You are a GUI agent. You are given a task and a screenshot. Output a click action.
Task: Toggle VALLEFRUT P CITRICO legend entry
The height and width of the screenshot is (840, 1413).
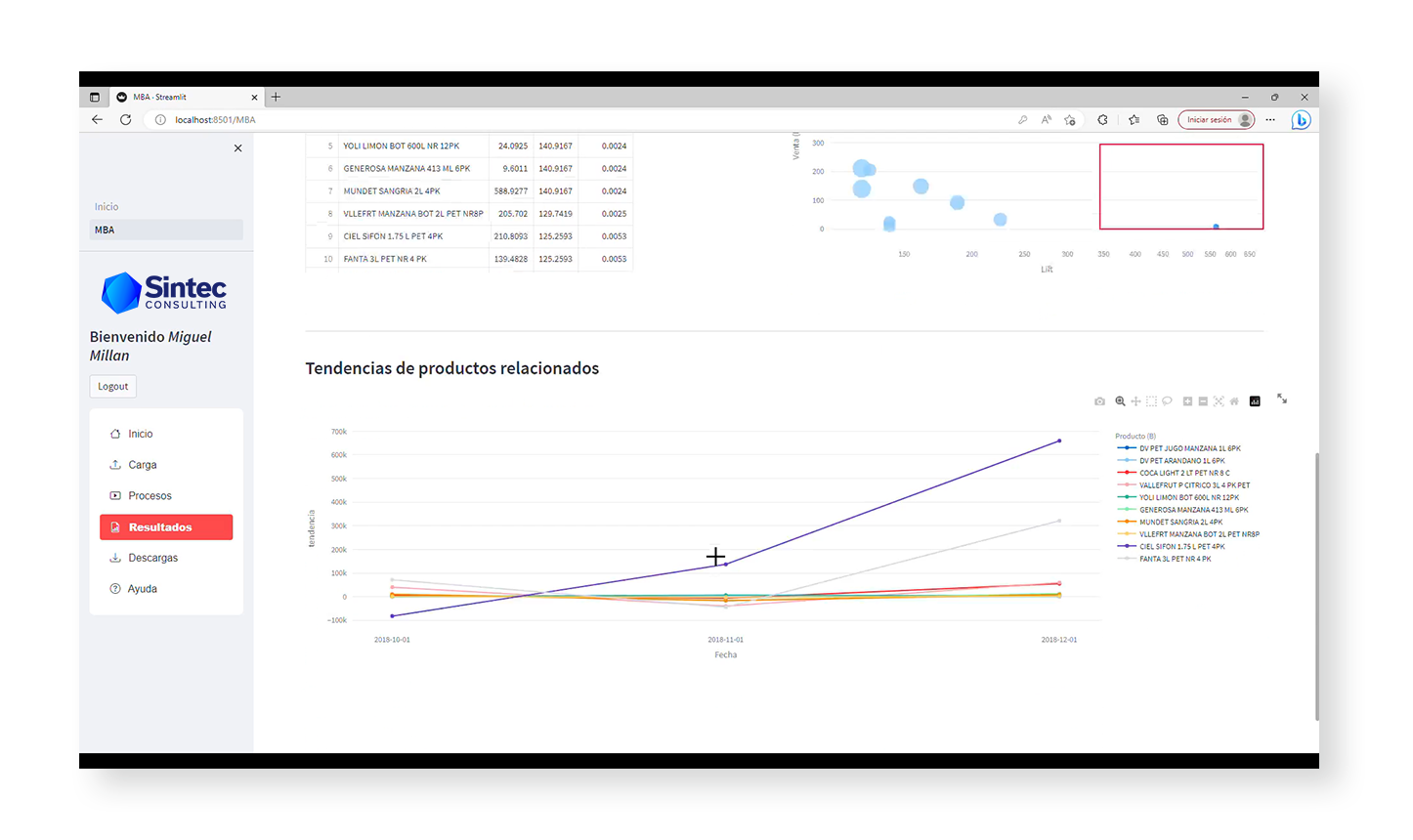pos(1184,485)
